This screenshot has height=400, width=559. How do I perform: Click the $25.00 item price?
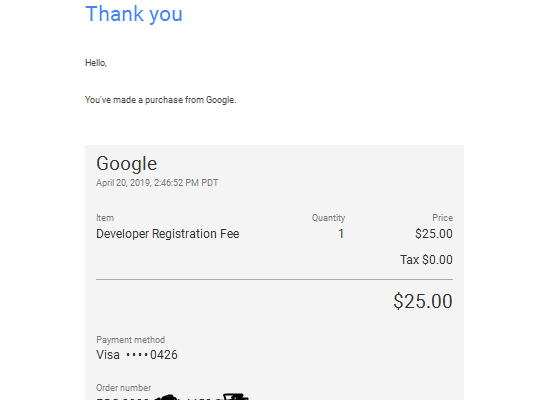[x=434, y=234]
